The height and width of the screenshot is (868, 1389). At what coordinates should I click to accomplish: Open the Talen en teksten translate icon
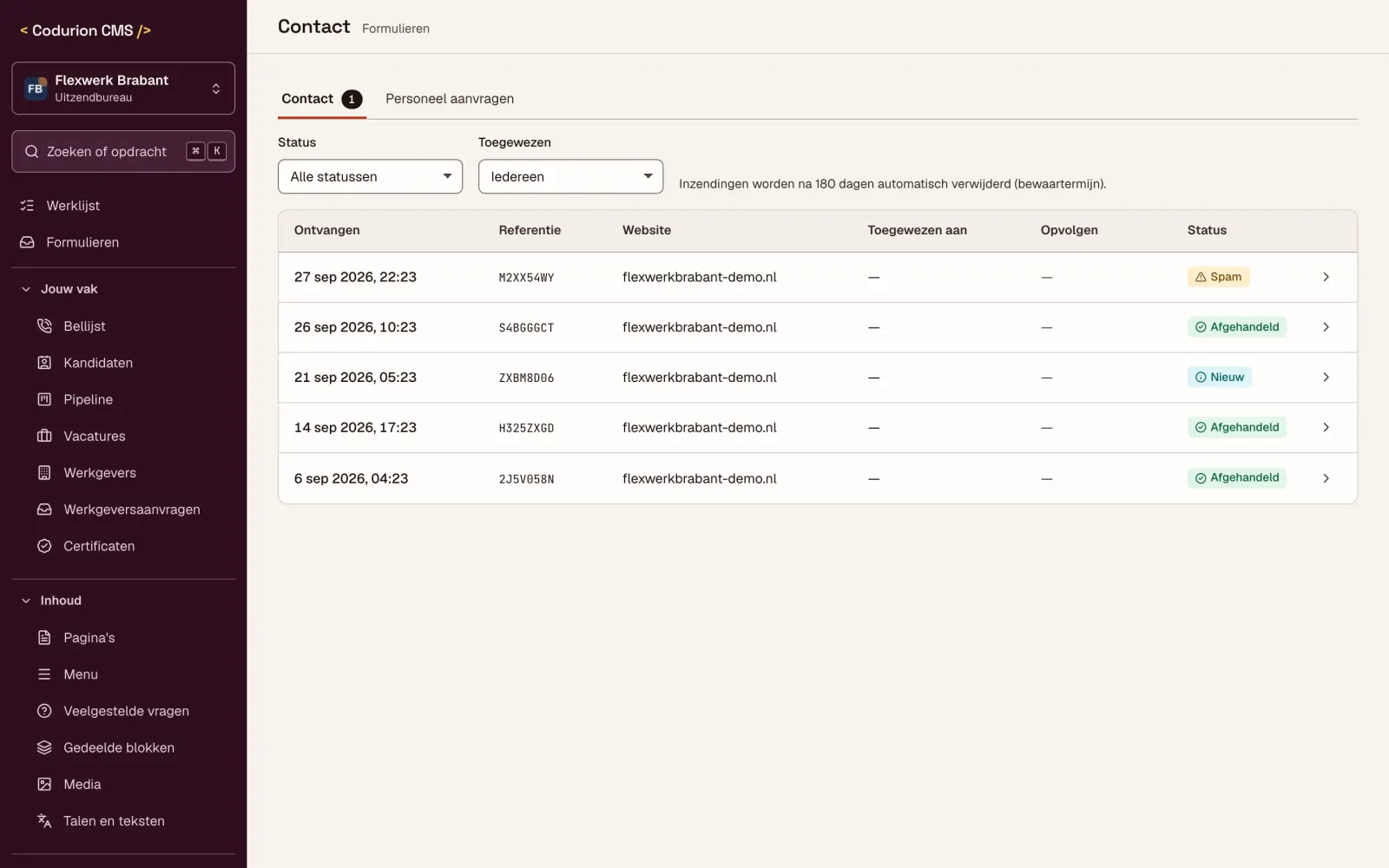[x=44, y=821]
